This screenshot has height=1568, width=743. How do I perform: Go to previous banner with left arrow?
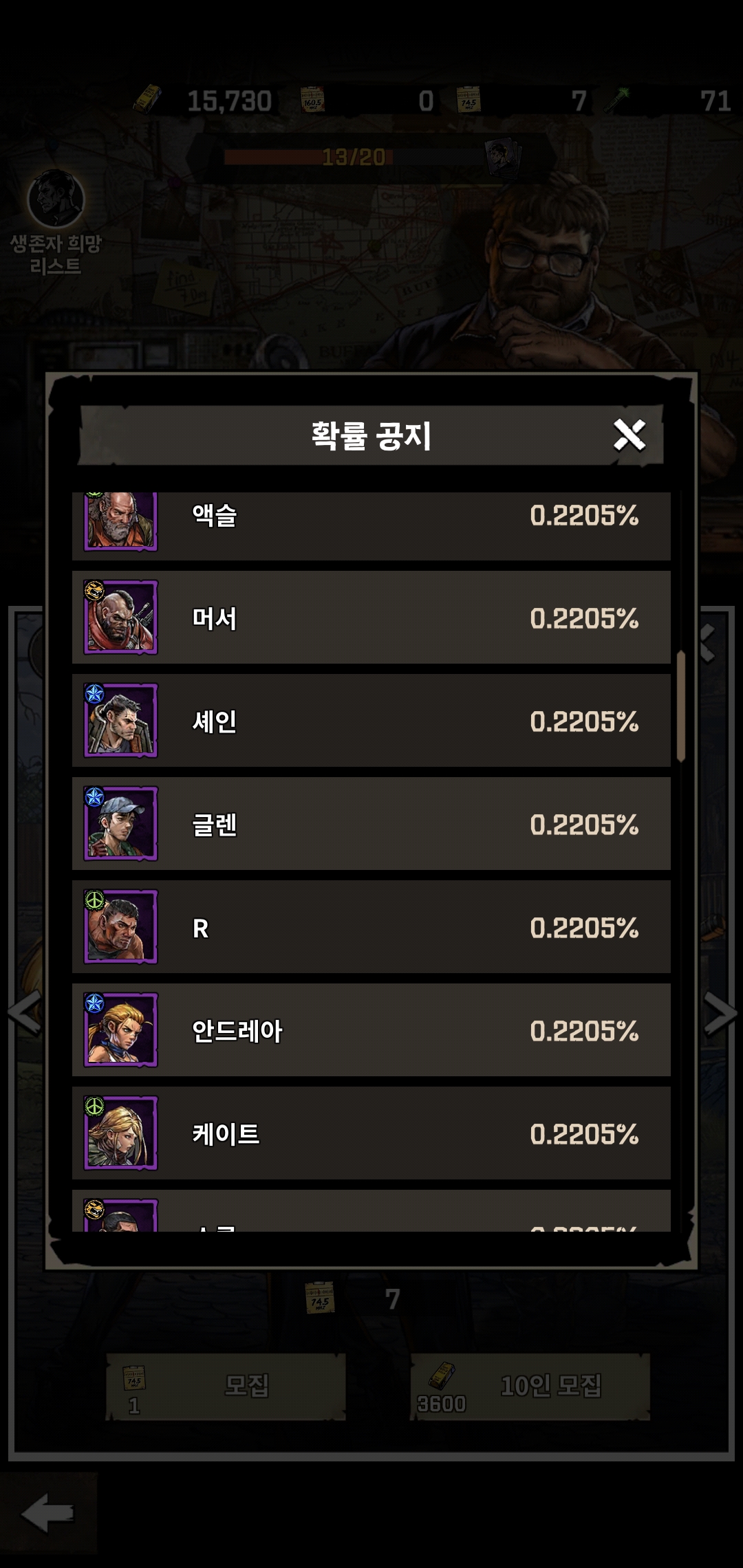tap(23, 1012)
